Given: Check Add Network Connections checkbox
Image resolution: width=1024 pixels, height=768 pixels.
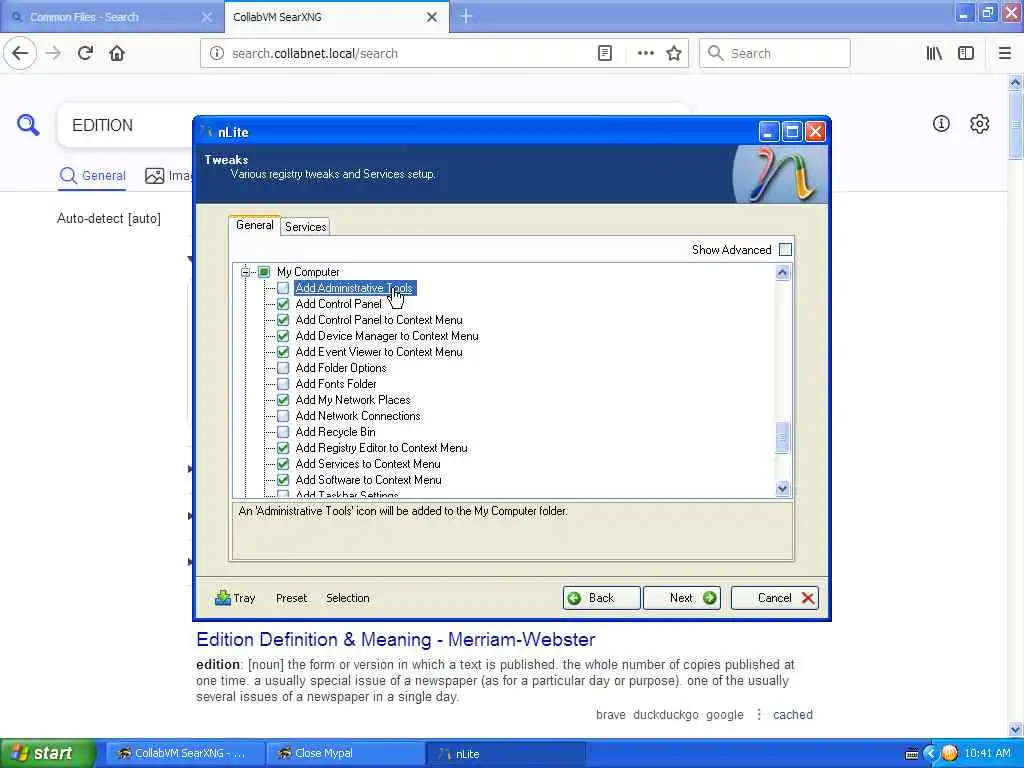Looking at the screenshot, I should [283, 416].
